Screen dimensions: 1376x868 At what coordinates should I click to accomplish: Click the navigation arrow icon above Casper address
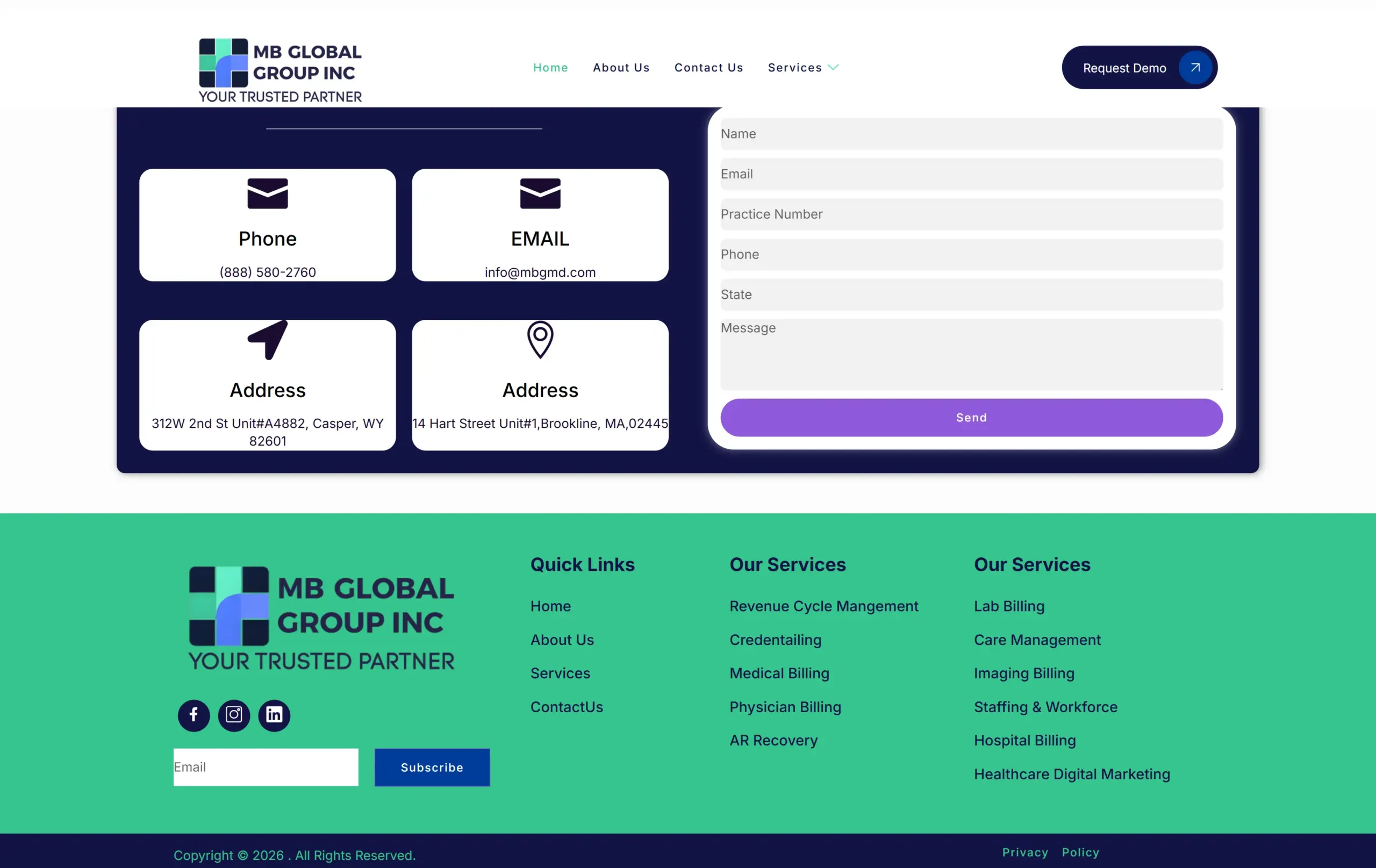point(268,340)
